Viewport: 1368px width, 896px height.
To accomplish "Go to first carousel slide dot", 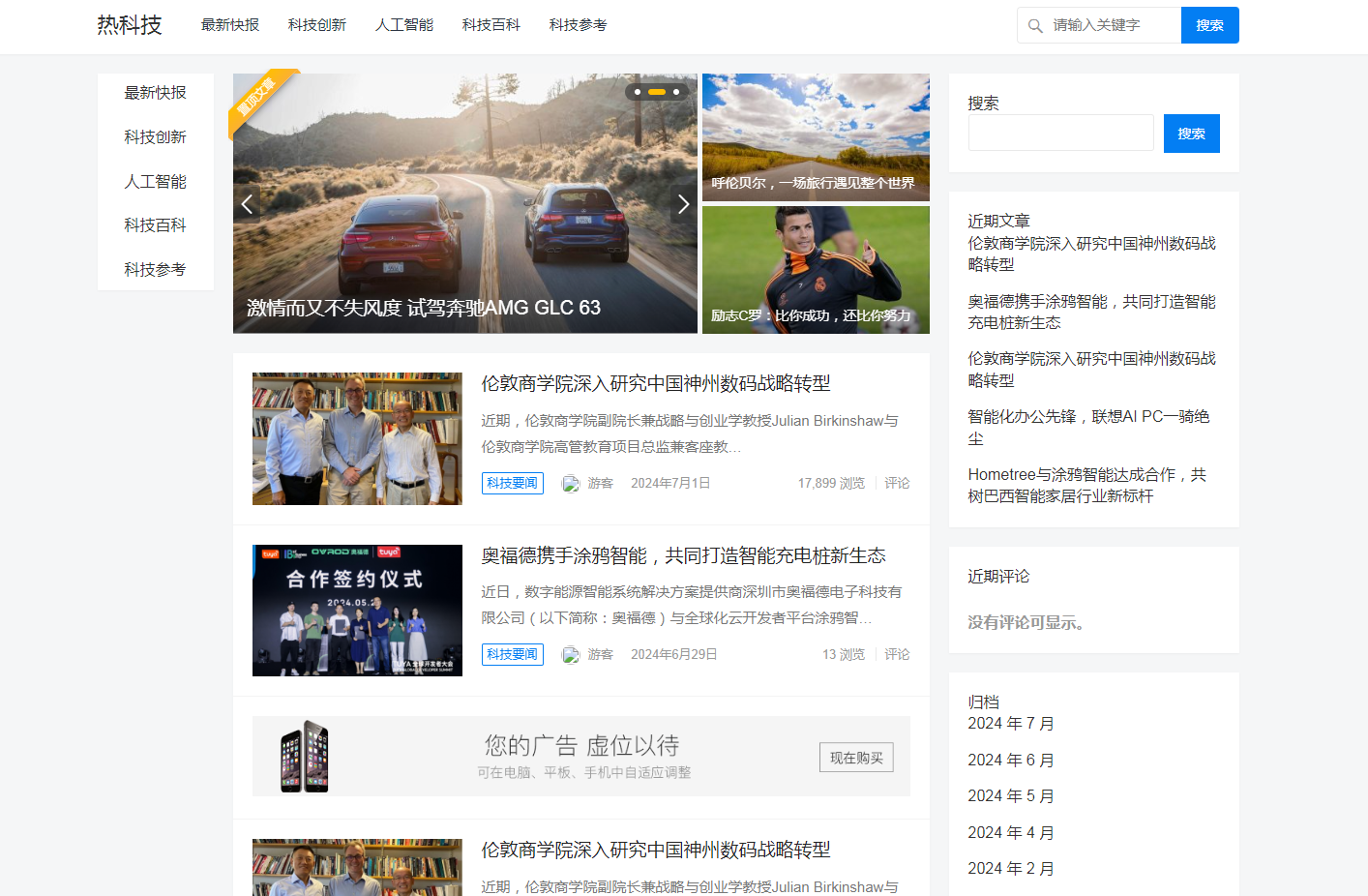I will (x=638, y=92).
